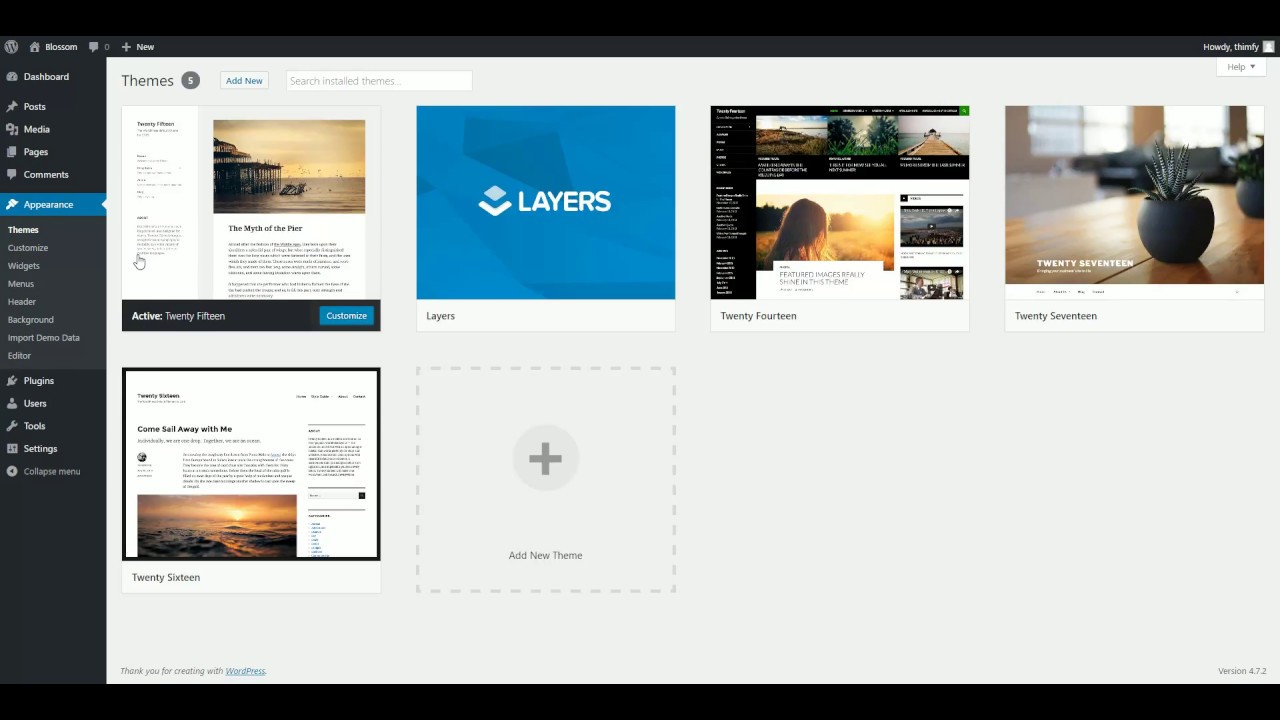
Task: Select Menus submenu item
Action: (21, 284)
